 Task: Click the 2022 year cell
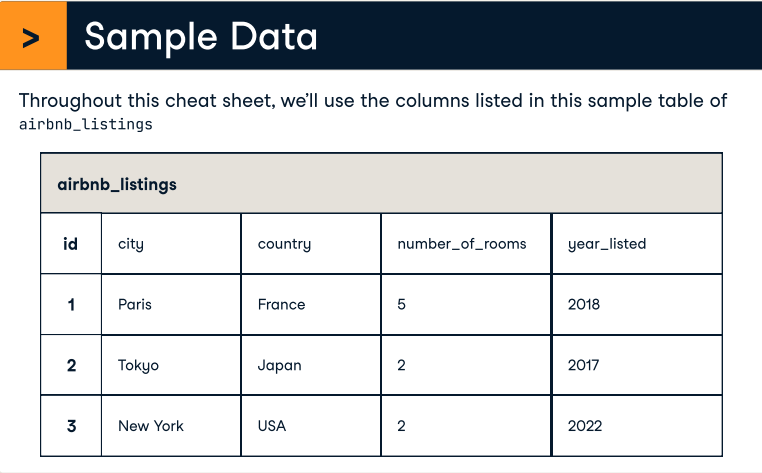[x=585, y=426]
